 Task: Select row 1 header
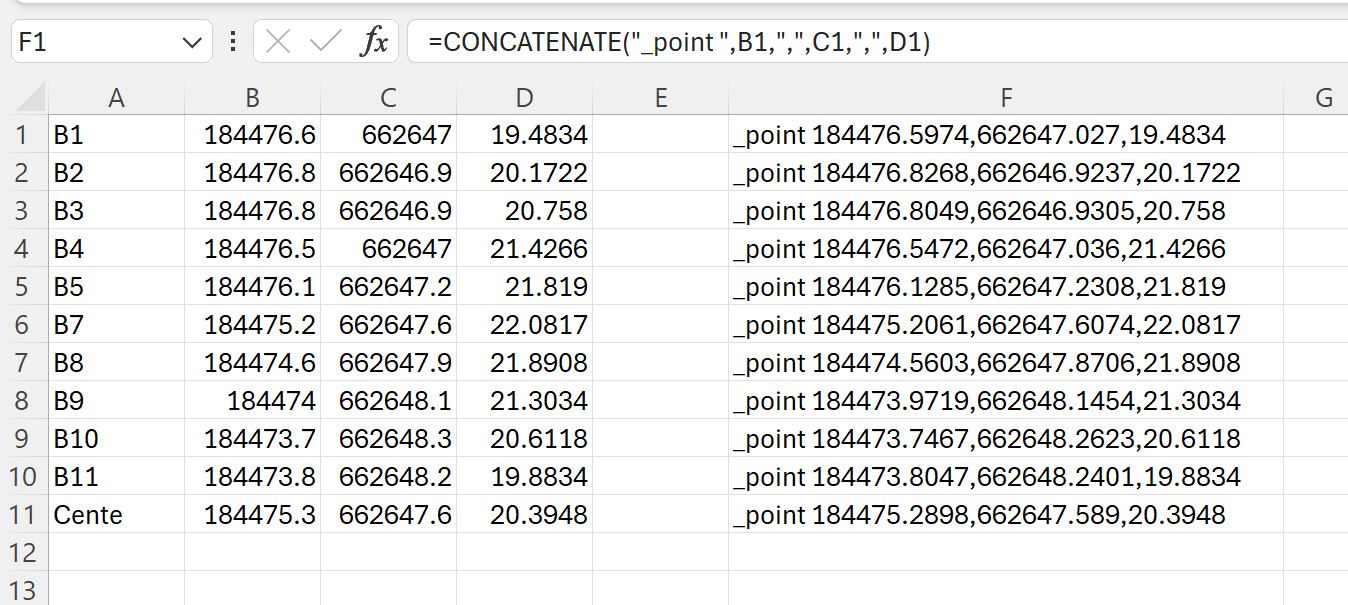pyautogui.click(x=30, y=134)
